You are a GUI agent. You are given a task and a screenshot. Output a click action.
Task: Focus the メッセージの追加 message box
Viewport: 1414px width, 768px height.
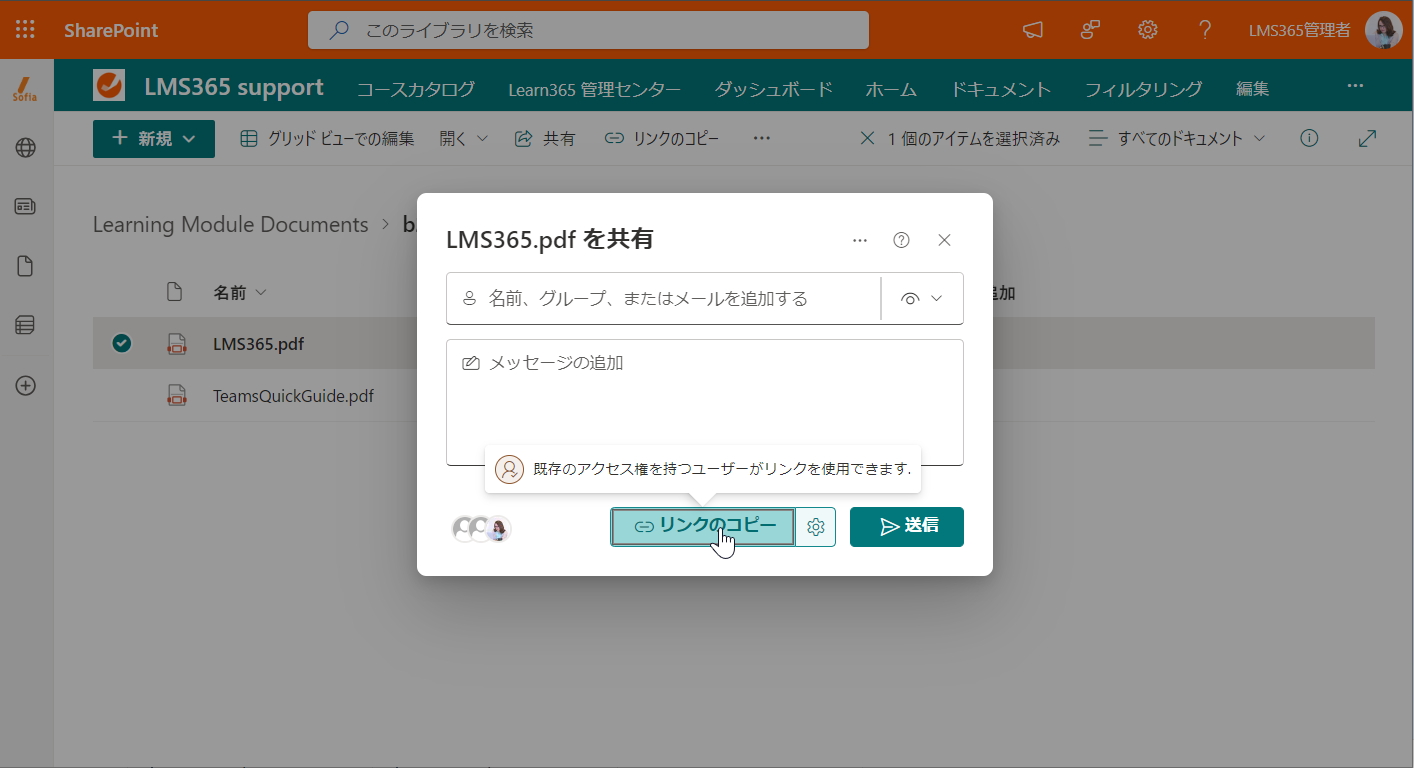(705, 402)
